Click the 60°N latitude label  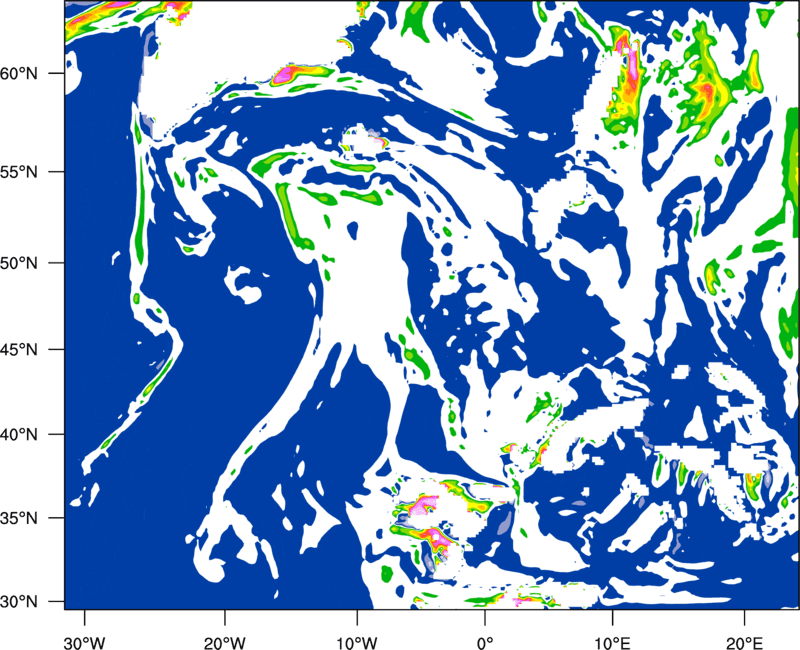[x=19, y=74]
